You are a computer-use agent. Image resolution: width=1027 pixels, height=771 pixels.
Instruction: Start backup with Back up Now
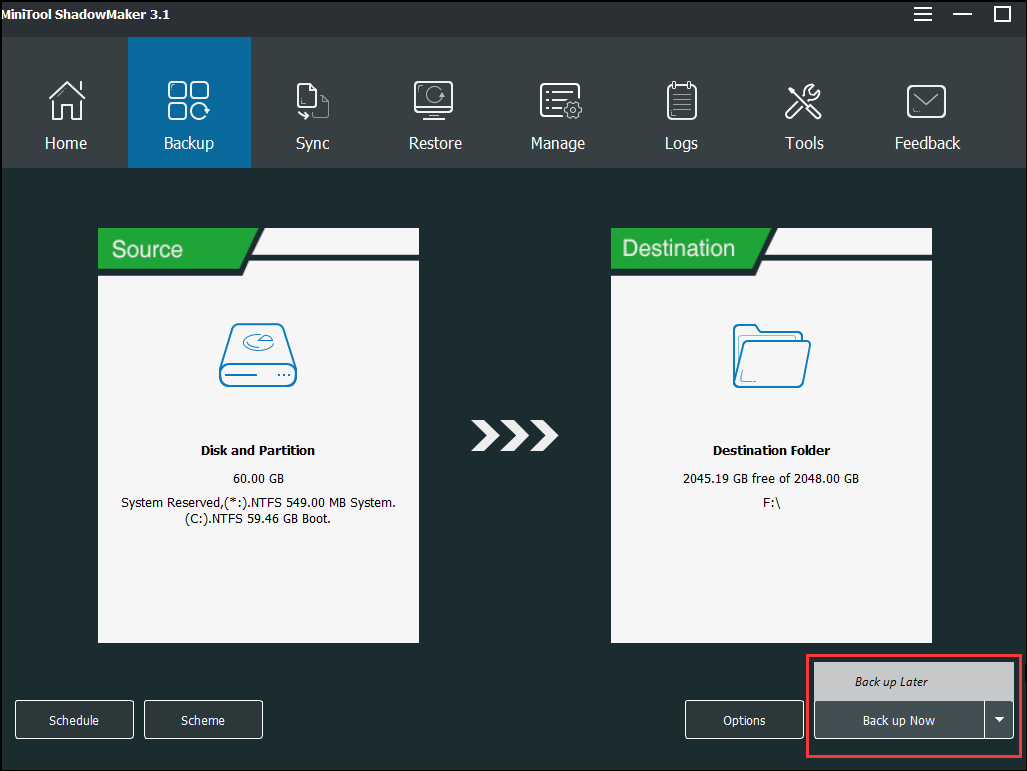pyautogui.click(x=899, y=720)
